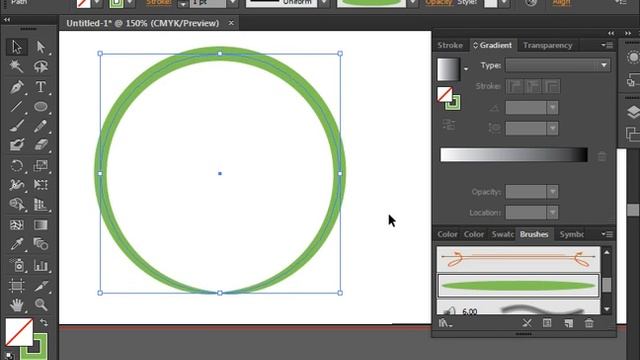Select the Width tool
This screenshot has height=360, width=640.
(x=16, y=185)
